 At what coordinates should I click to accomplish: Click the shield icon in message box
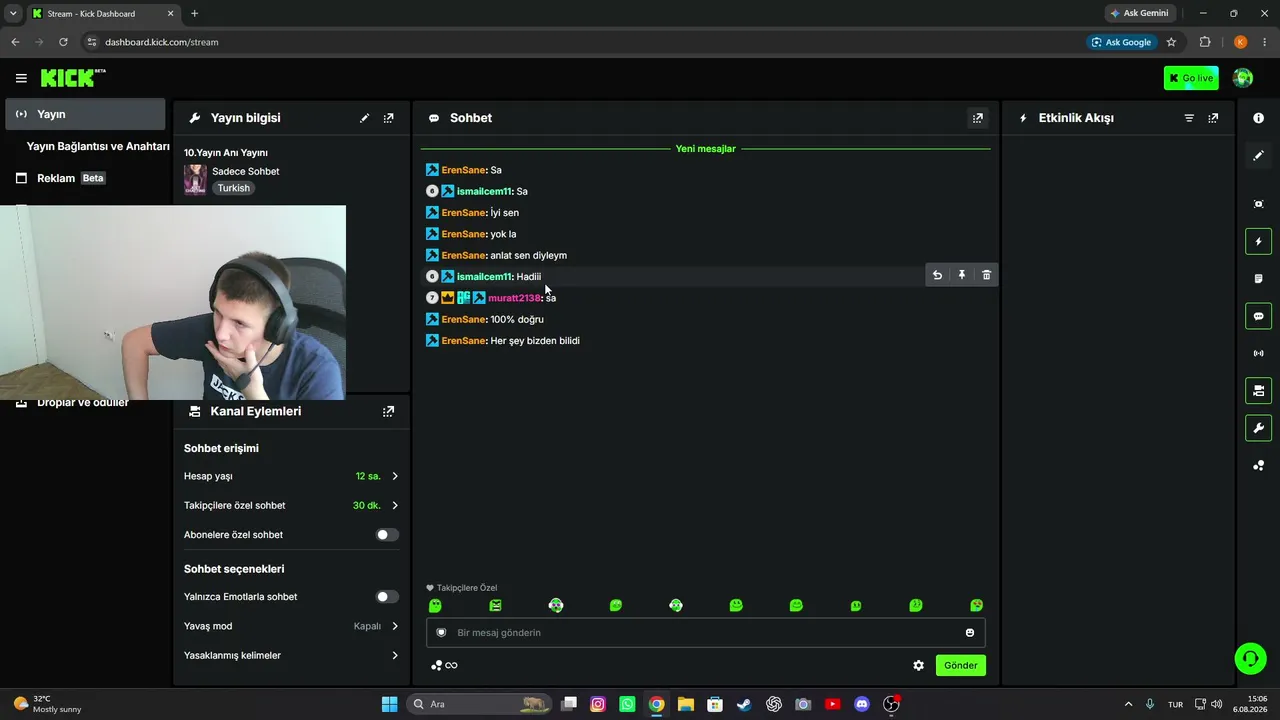pos(441,632)
